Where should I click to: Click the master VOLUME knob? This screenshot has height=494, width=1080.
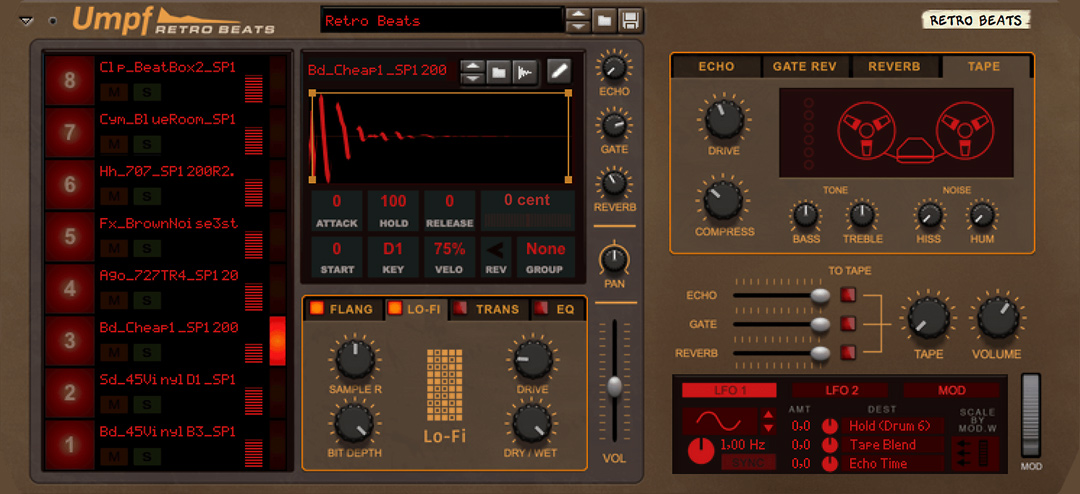997,320
